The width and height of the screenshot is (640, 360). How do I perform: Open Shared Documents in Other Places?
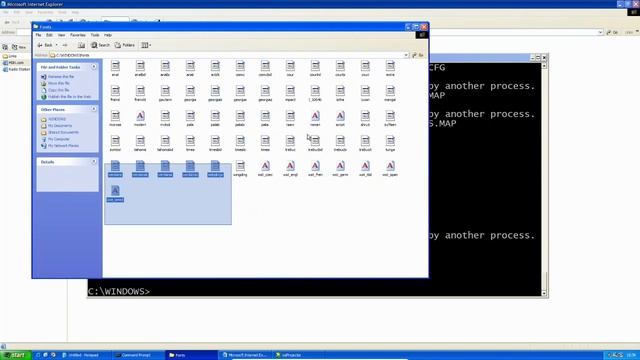click(63, 132)
